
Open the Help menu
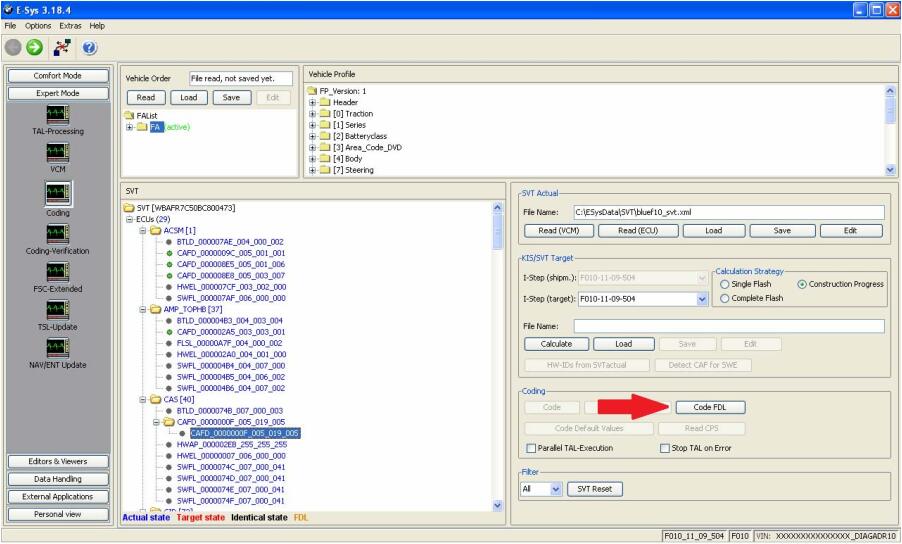[x=97, y=26]
